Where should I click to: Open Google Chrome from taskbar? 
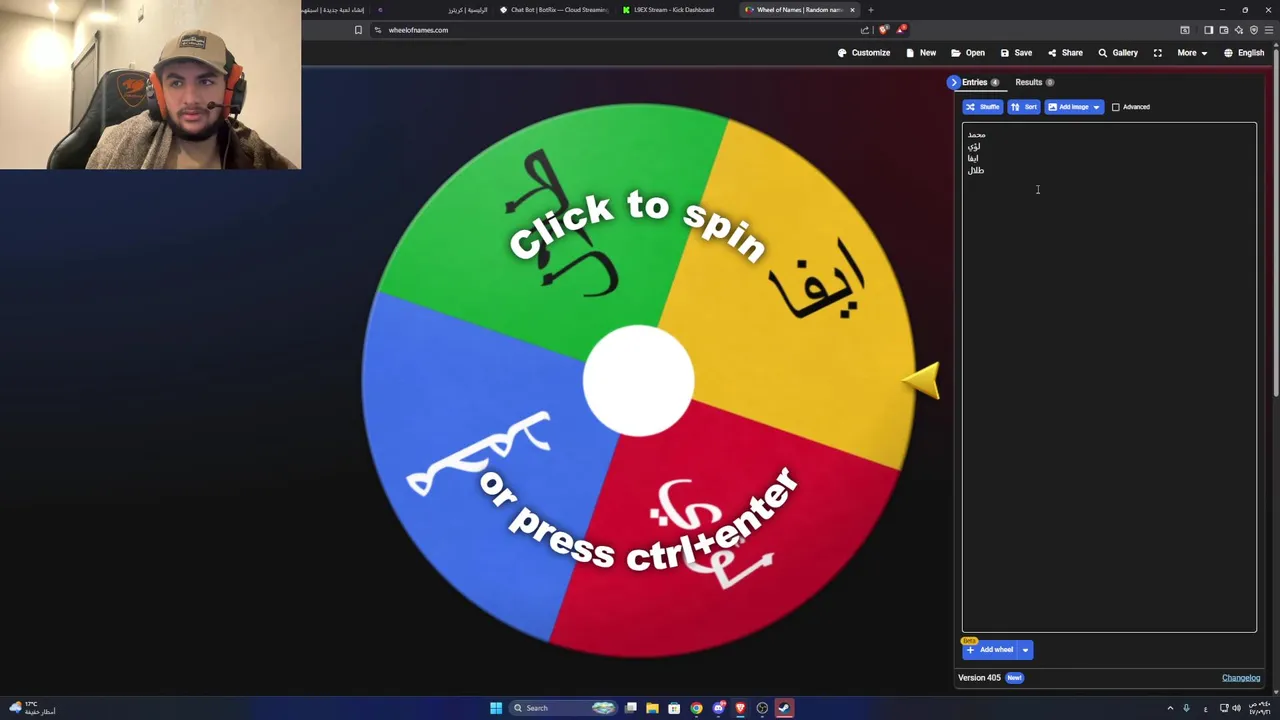(x=696, y=708)
